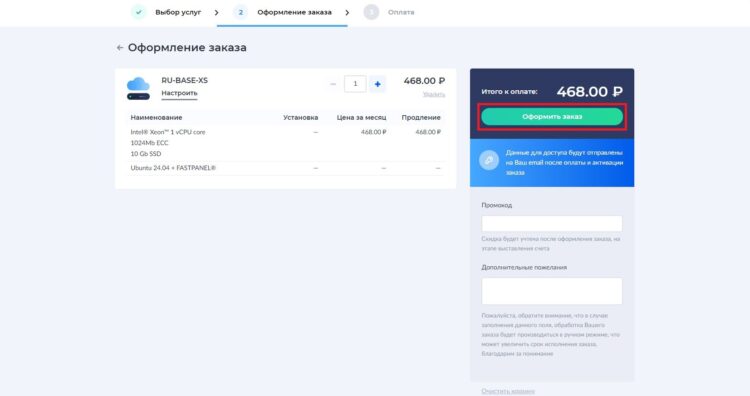Select the Оплата step
750x396 pixels.
(401, 12)
